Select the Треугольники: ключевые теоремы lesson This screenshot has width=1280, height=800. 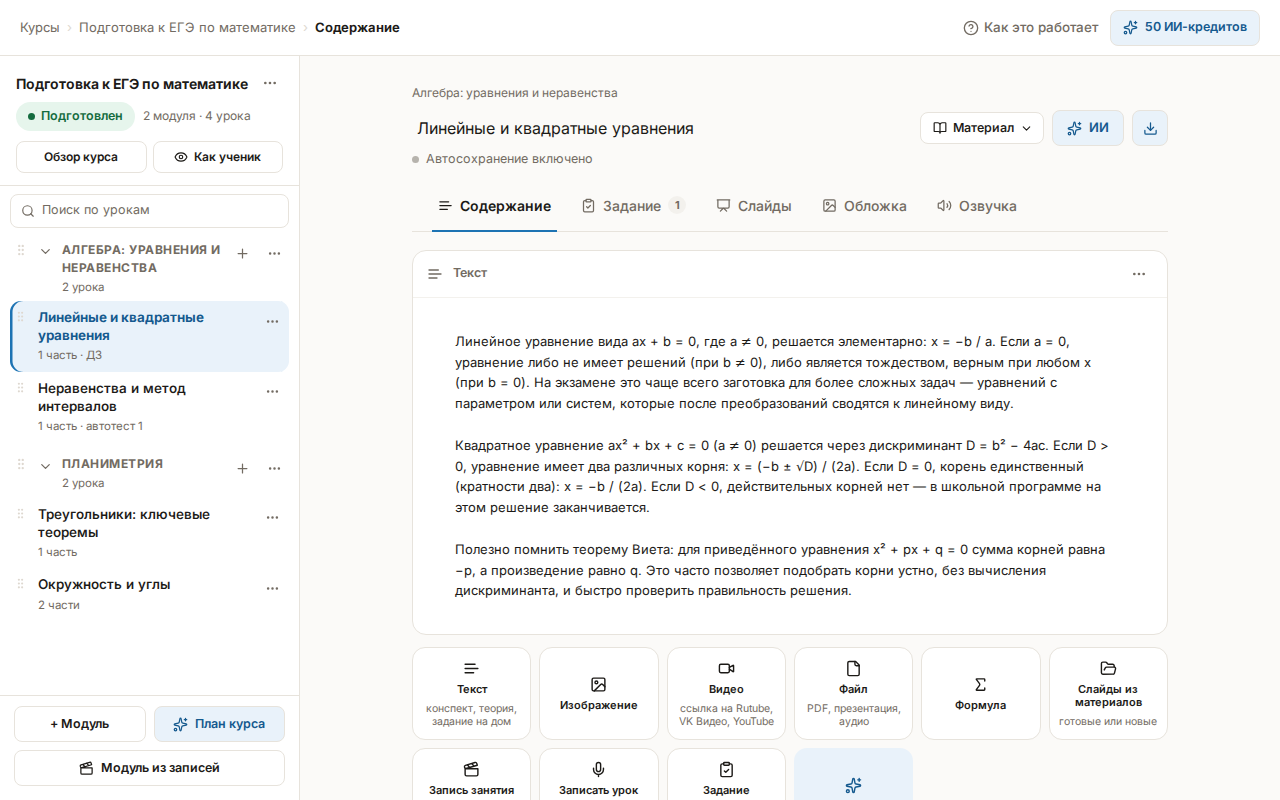(x=150, y=532)
